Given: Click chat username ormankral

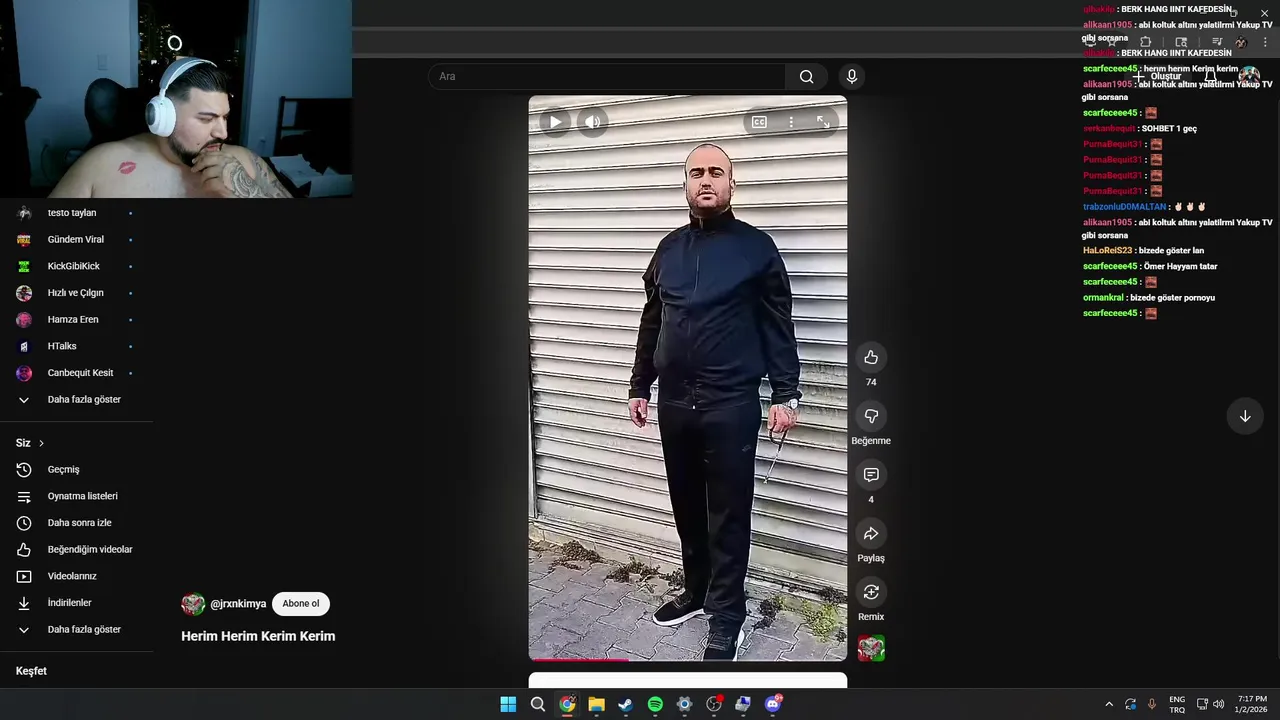Looking at the screenshot, I should tap(1103, 298).
